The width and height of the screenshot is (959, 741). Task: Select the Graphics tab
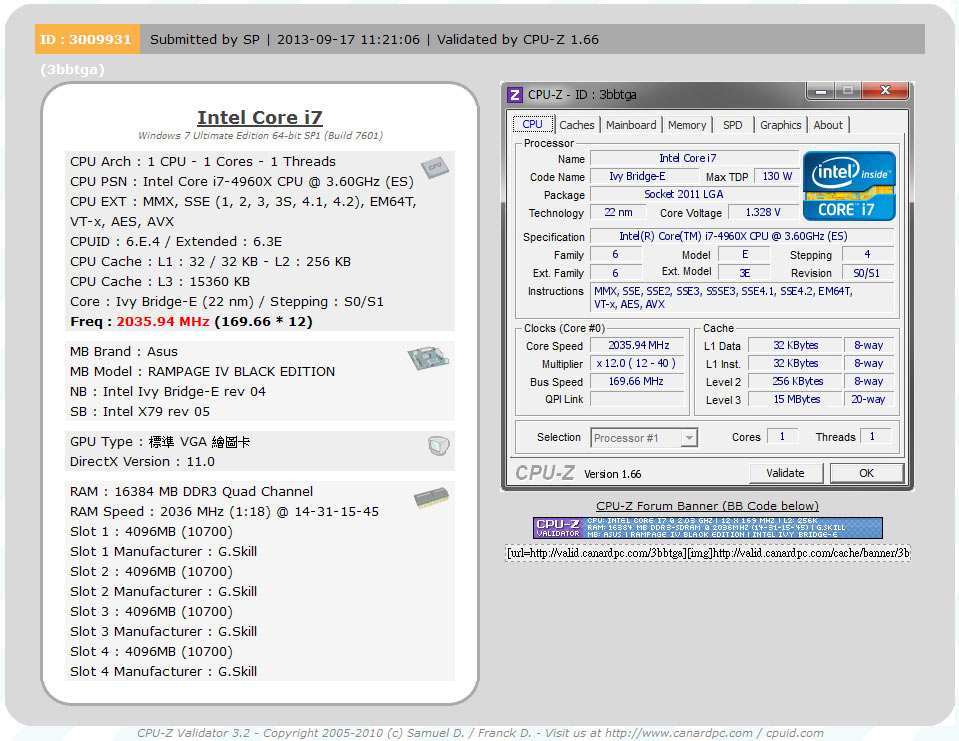[x=780, y=124]
